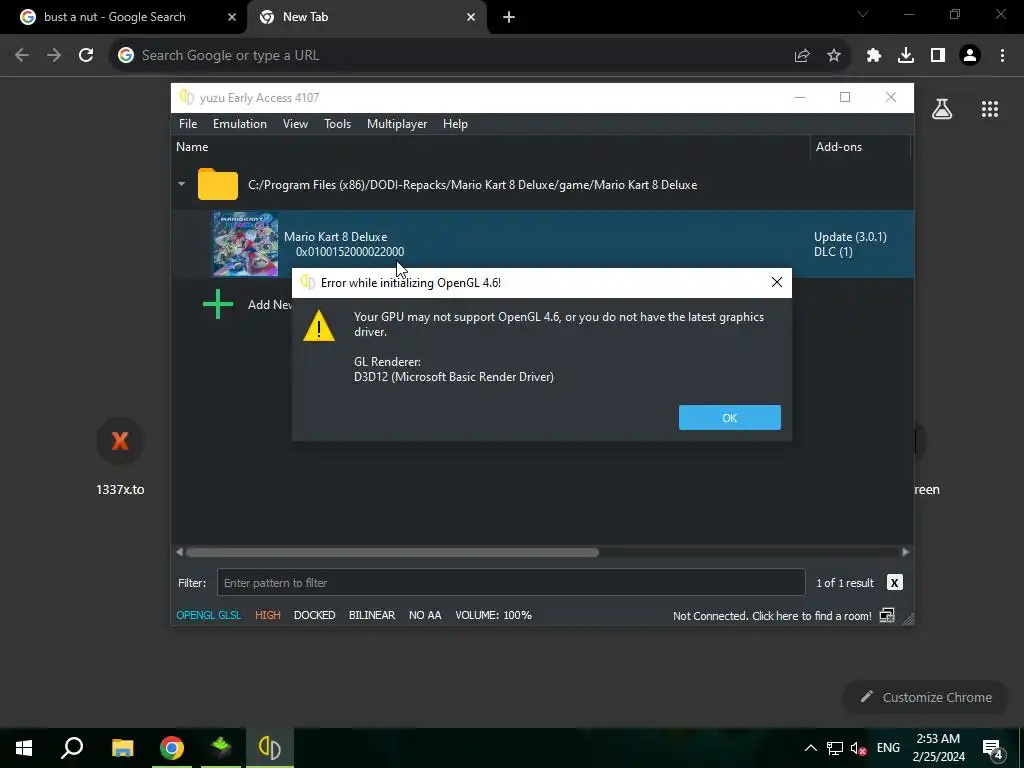
Task: Open the notification center icon
Action: 993,750
